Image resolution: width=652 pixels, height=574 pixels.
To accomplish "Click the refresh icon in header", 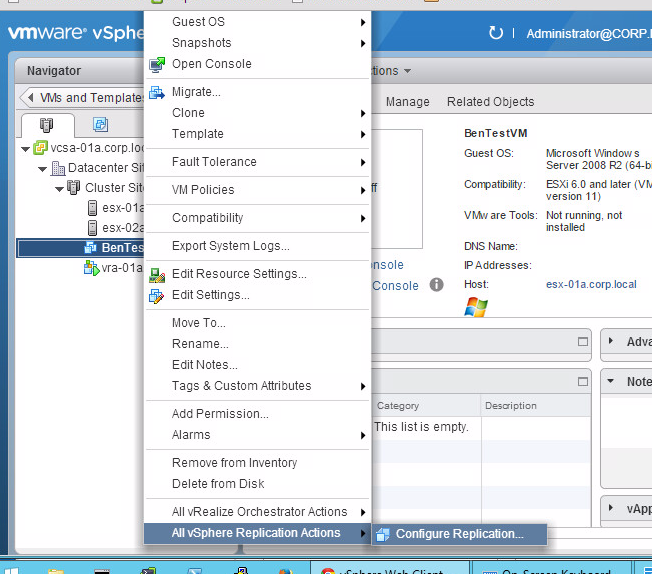I will (496, 32).
